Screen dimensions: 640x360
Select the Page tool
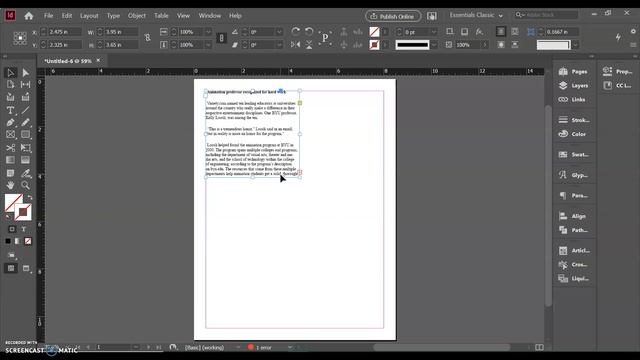click(11, 84)
